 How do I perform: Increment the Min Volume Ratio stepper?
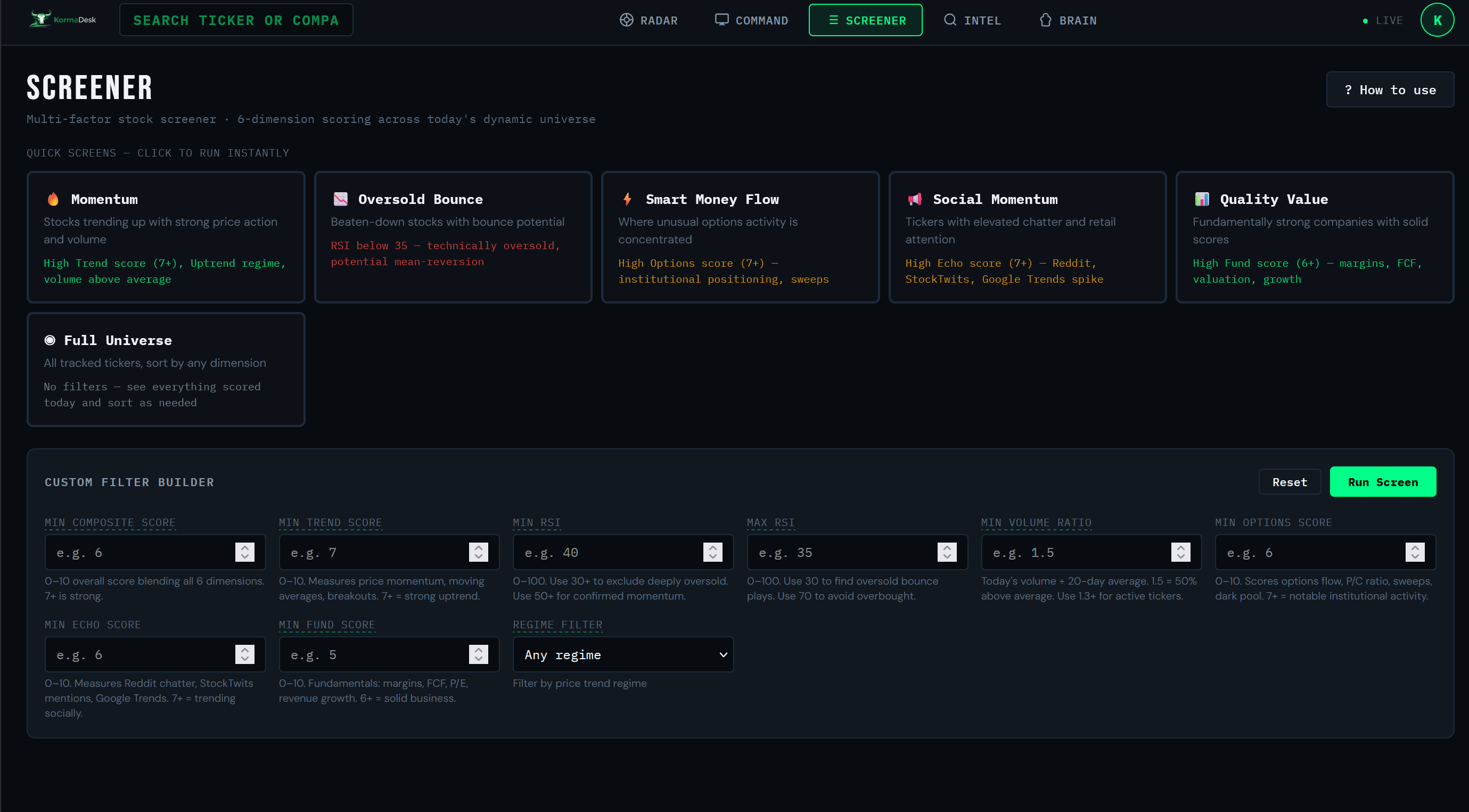point(1180,547)
